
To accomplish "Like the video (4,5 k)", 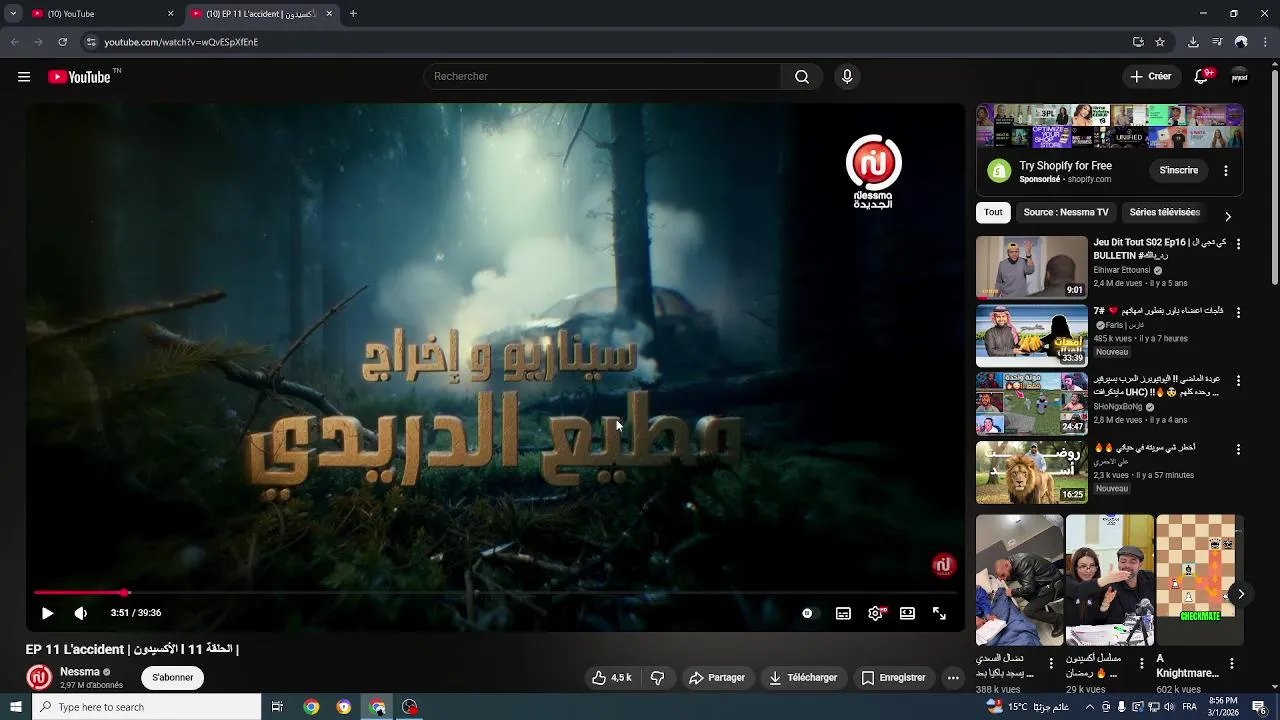I will coord(612,677).
